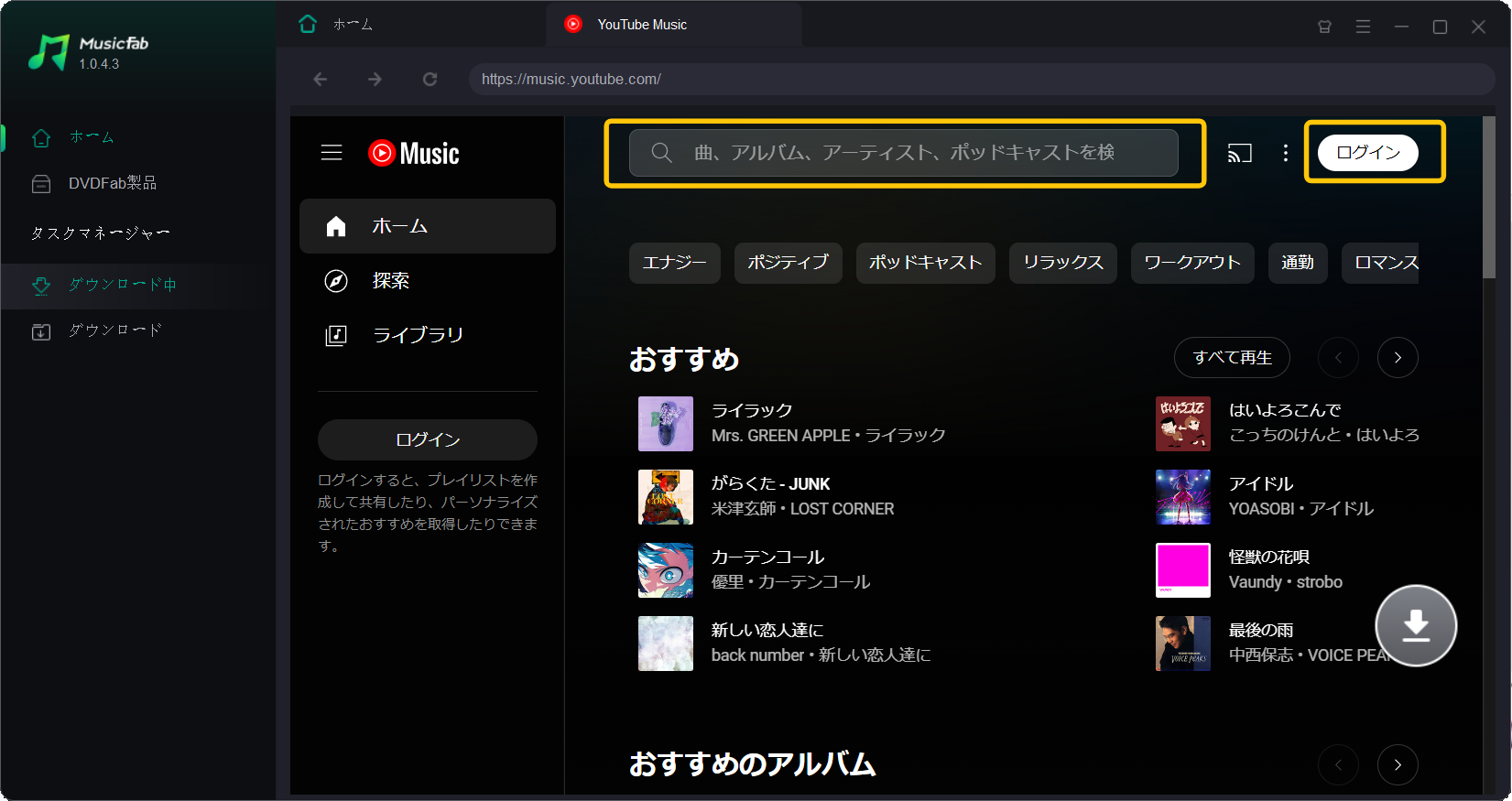This screenshot has width=1512, height=801.
Task: Reload the page with refresh icon
Action: click(430, 80)
